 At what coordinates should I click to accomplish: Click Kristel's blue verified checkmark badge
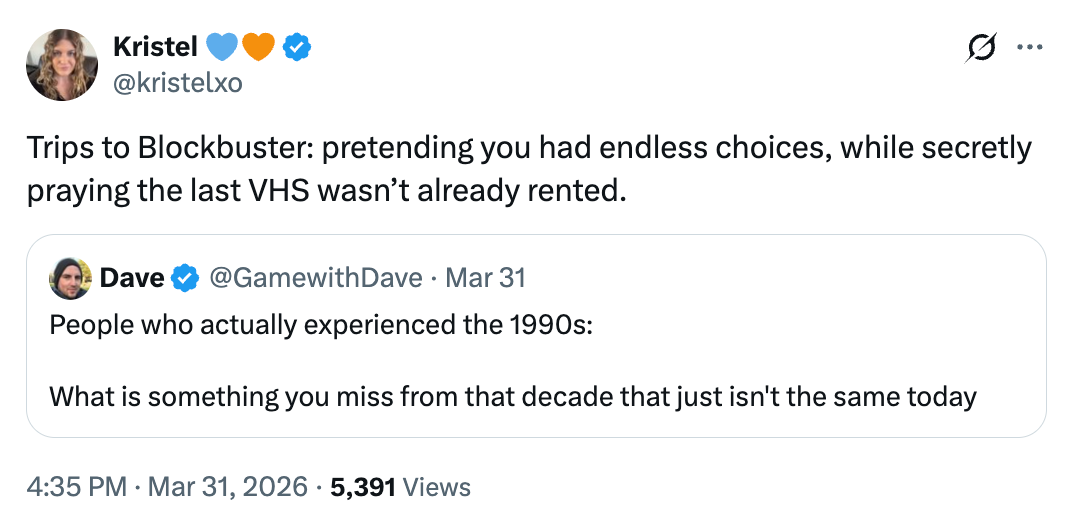294,46
